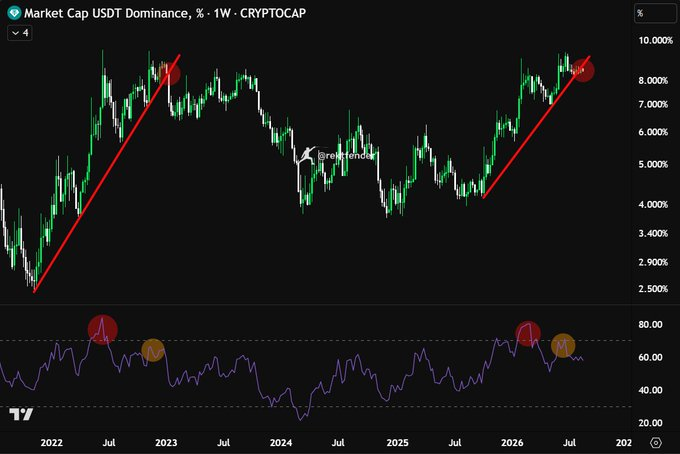
Task: Click the 6.000% price axis label
Action: point(653,132)
